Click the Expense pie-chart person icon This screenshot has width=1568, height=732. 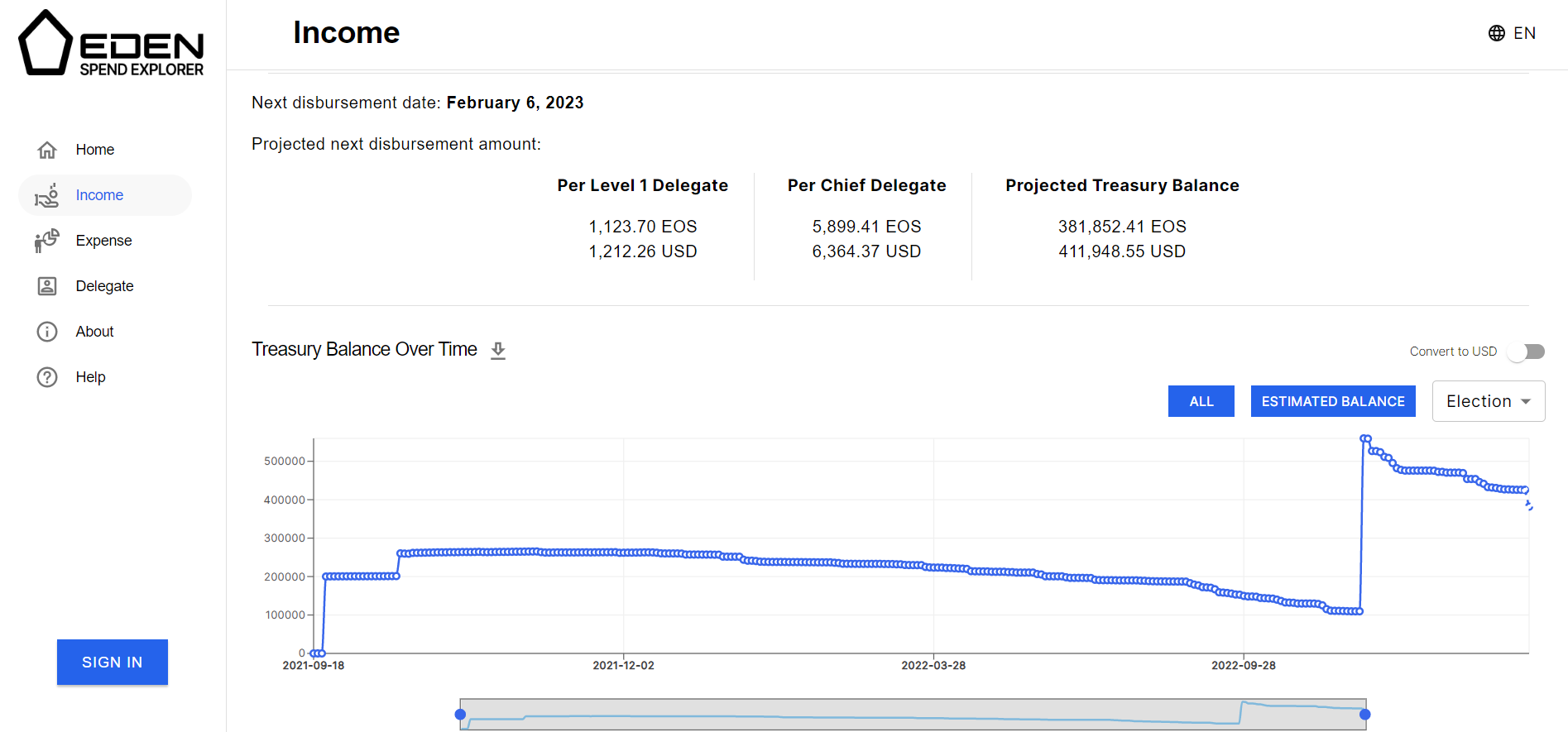tap(47, 241)
